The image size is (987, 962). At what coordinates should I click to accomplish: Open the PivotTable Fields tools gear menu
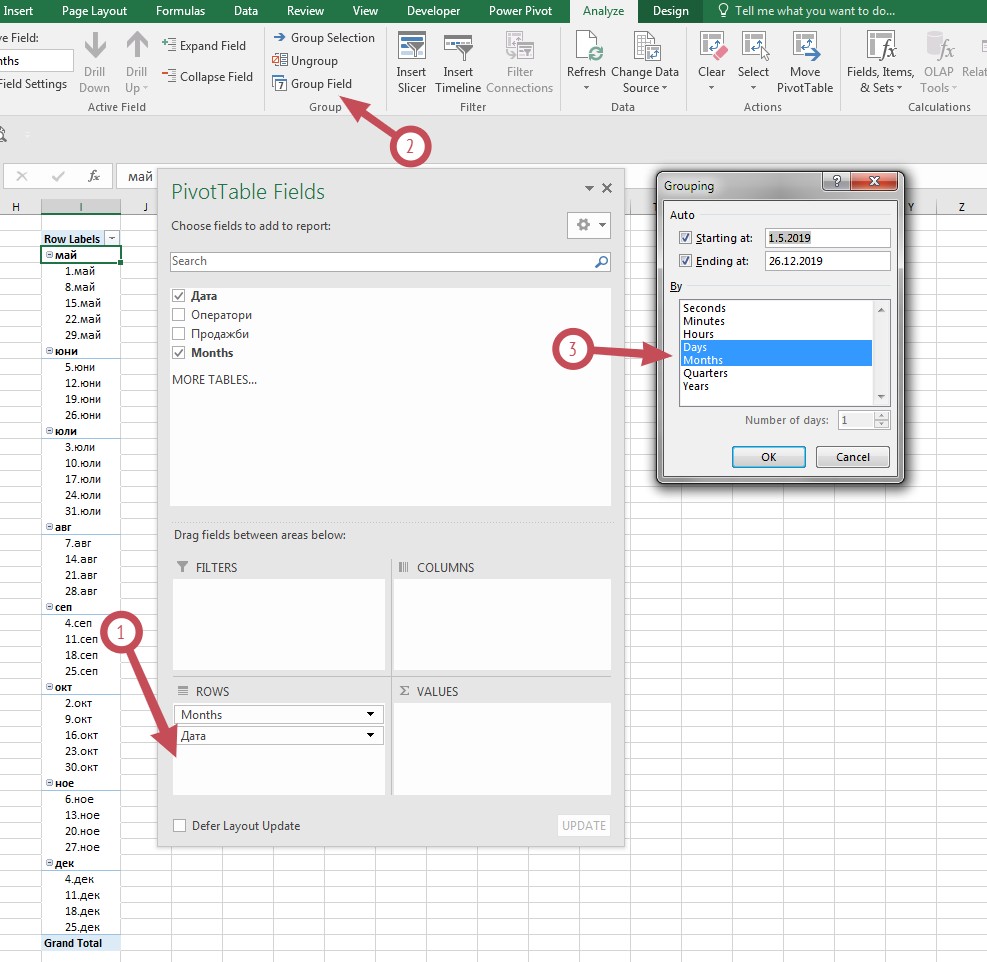coord(589,225)
